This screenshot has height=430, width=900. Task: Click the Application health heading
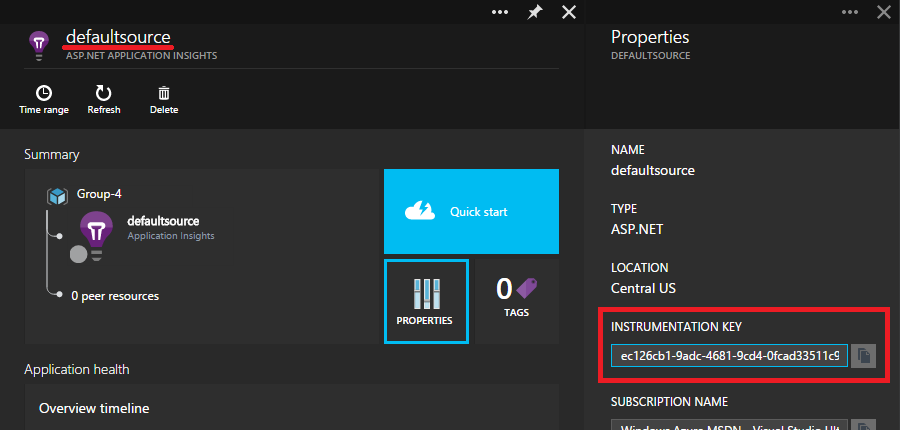[77, 369]
